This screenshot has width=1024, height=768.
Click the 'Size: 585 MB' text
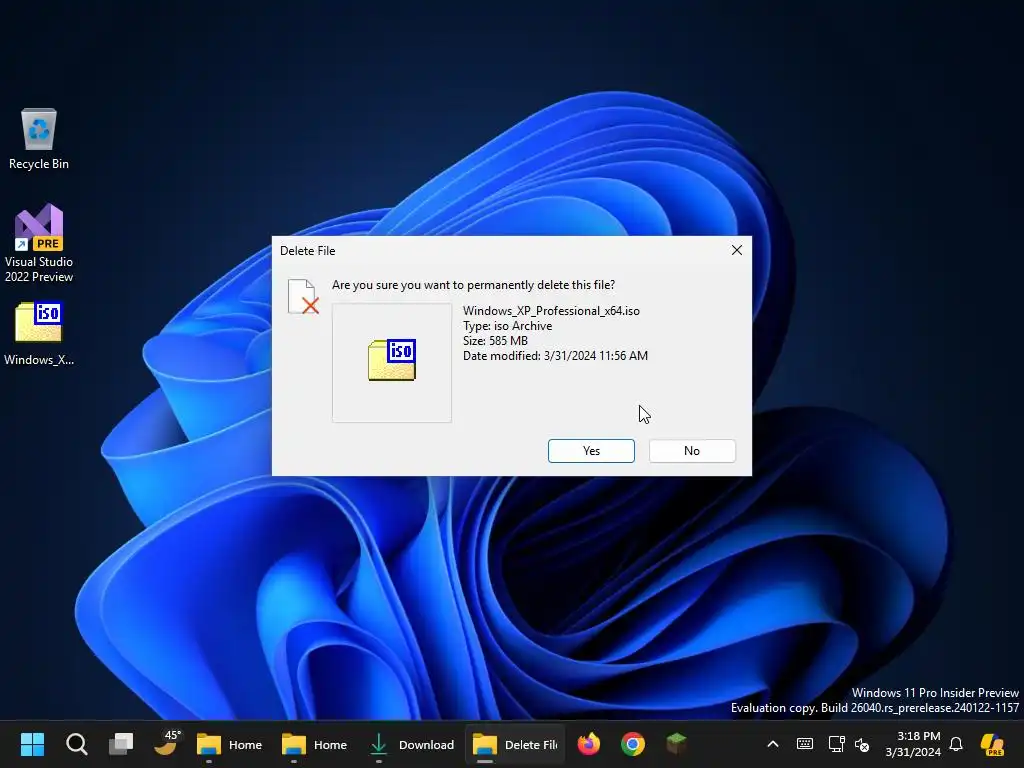[x=495, y=341]
